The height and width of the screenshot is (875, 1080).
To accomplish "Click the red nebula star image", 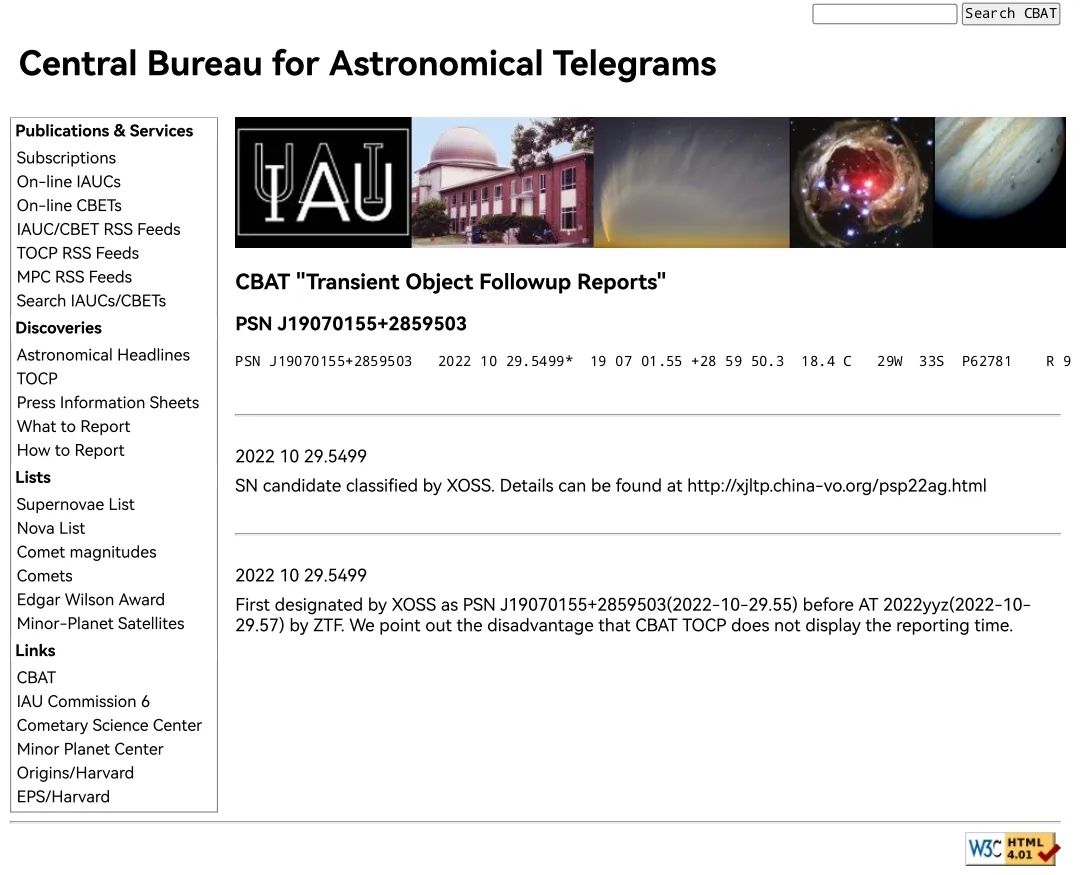I will [x=862, y=183].
